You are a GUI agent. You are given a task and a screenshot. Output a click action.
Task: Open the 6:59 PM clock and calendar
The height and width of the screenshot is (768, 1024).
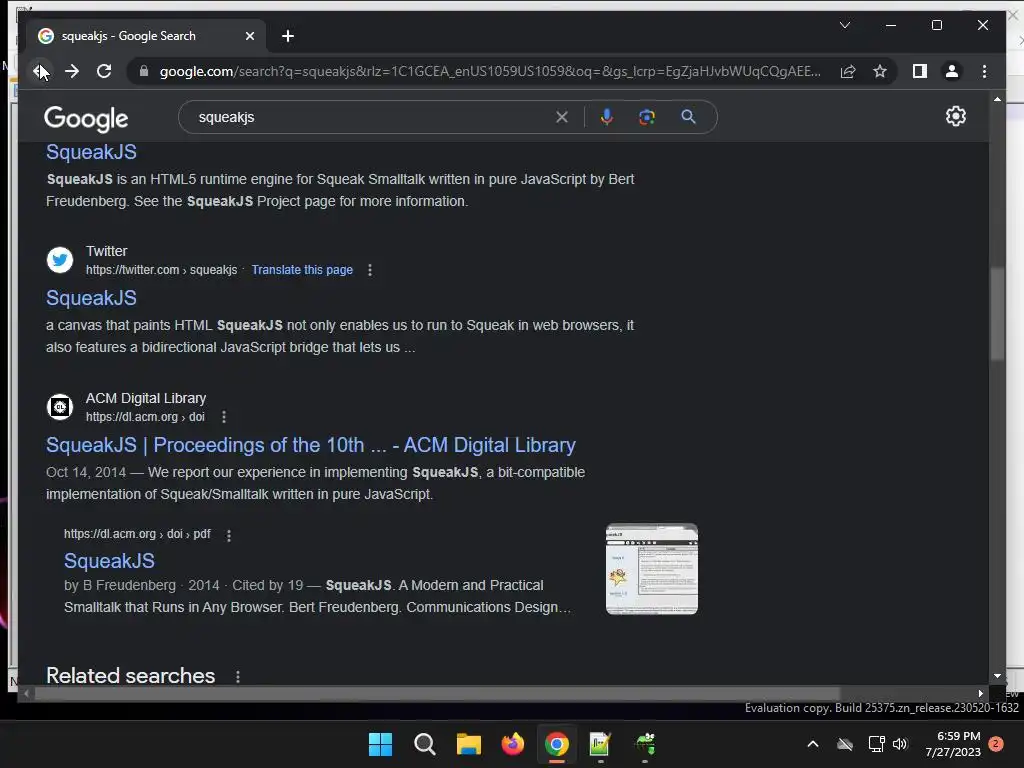tap(953, 744)
